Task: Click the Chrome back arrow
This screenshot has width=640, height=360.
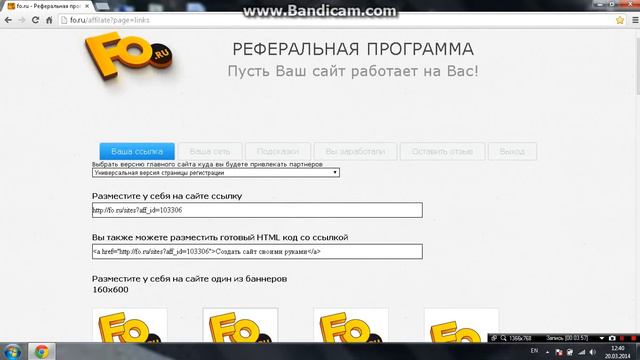Action: pyautogui.click(x=8, y=20)
